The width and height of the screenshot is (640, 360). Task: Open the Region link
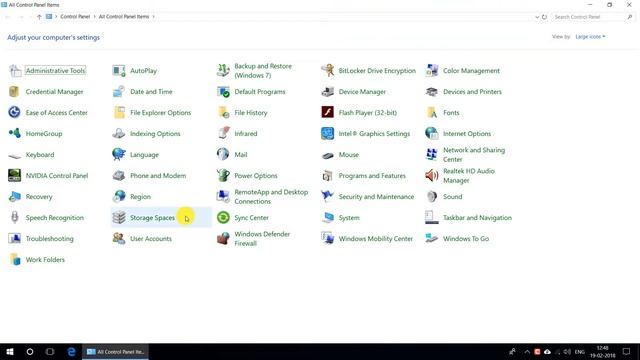tap(140, 197)
